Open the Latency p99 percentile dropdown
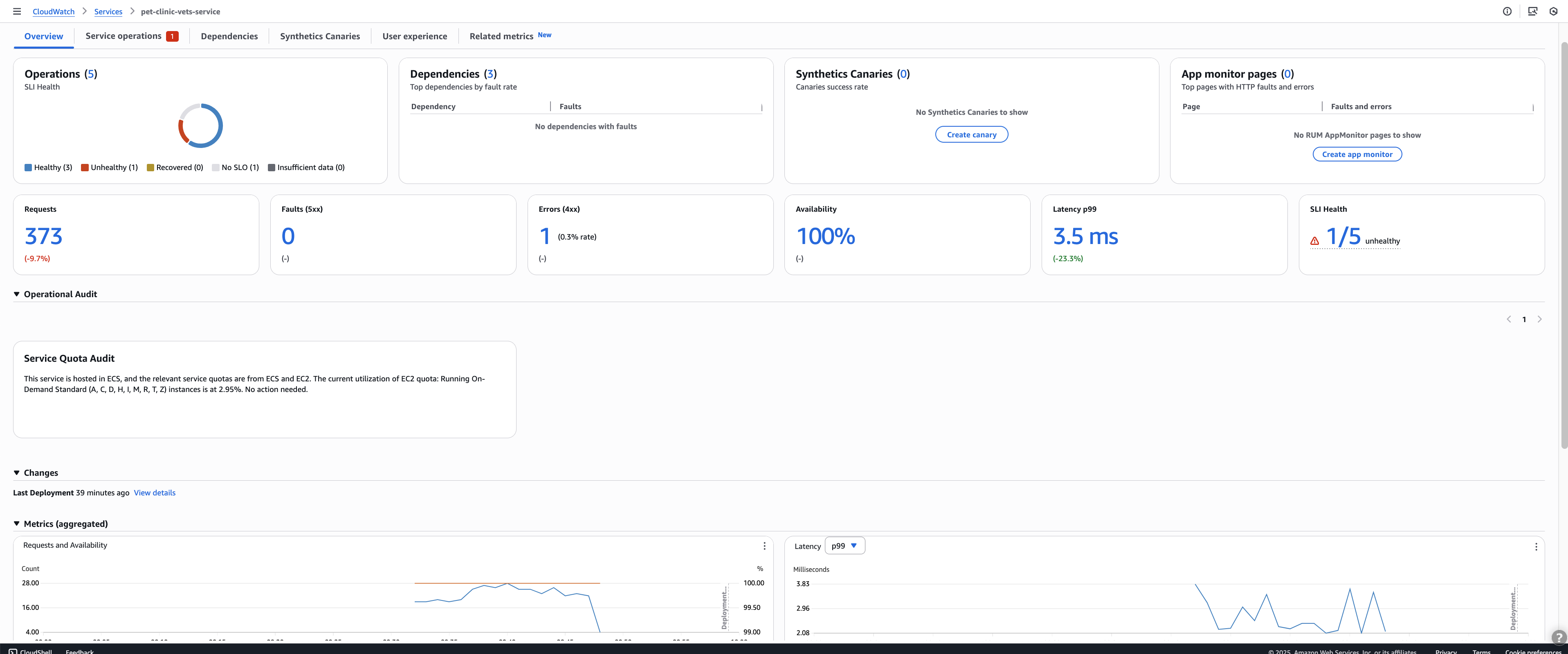The height and width of the screenshot is (654, 1568). 845,546
